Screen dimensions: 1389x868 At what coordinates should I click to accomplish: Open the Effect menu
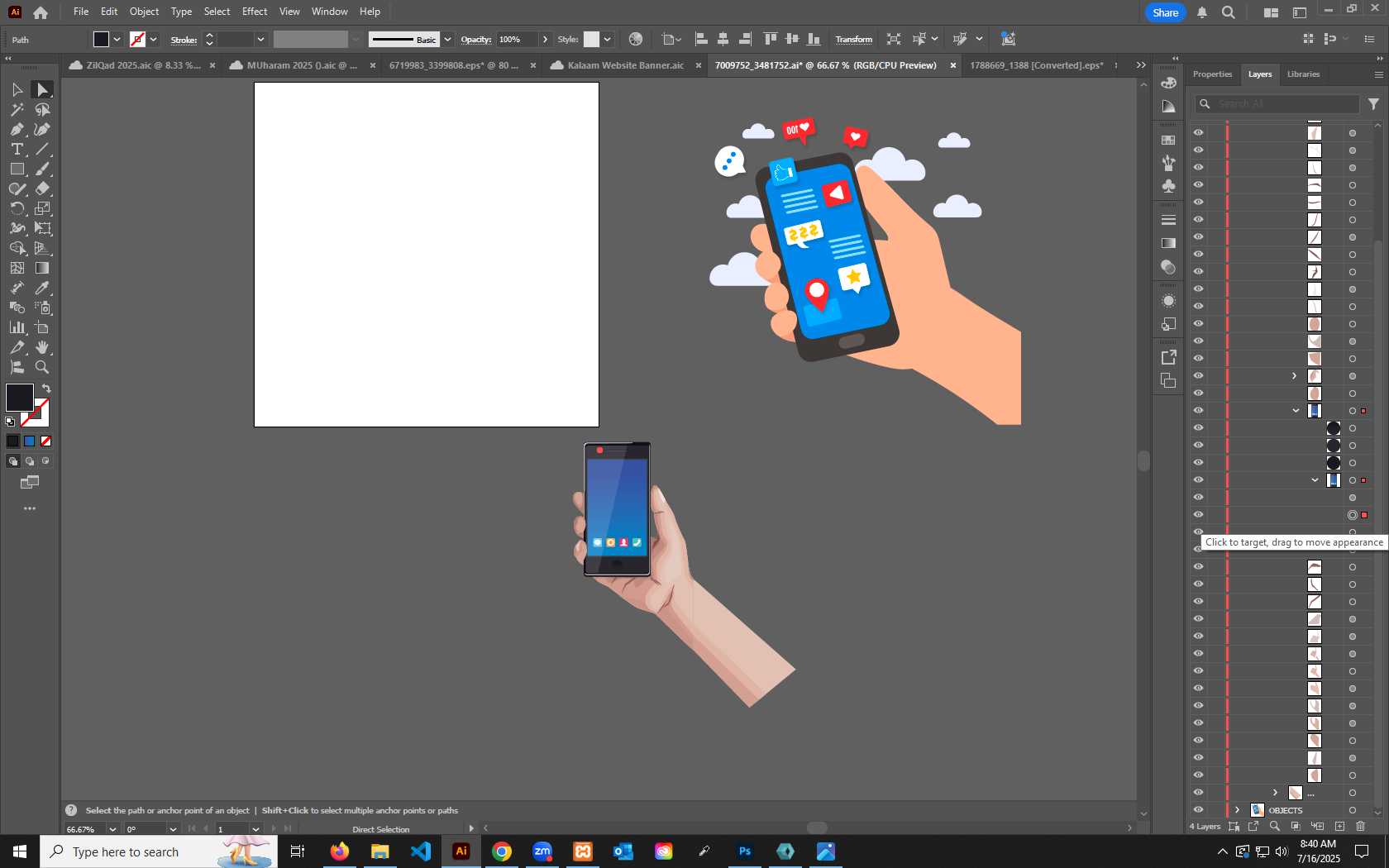point(255,12)
